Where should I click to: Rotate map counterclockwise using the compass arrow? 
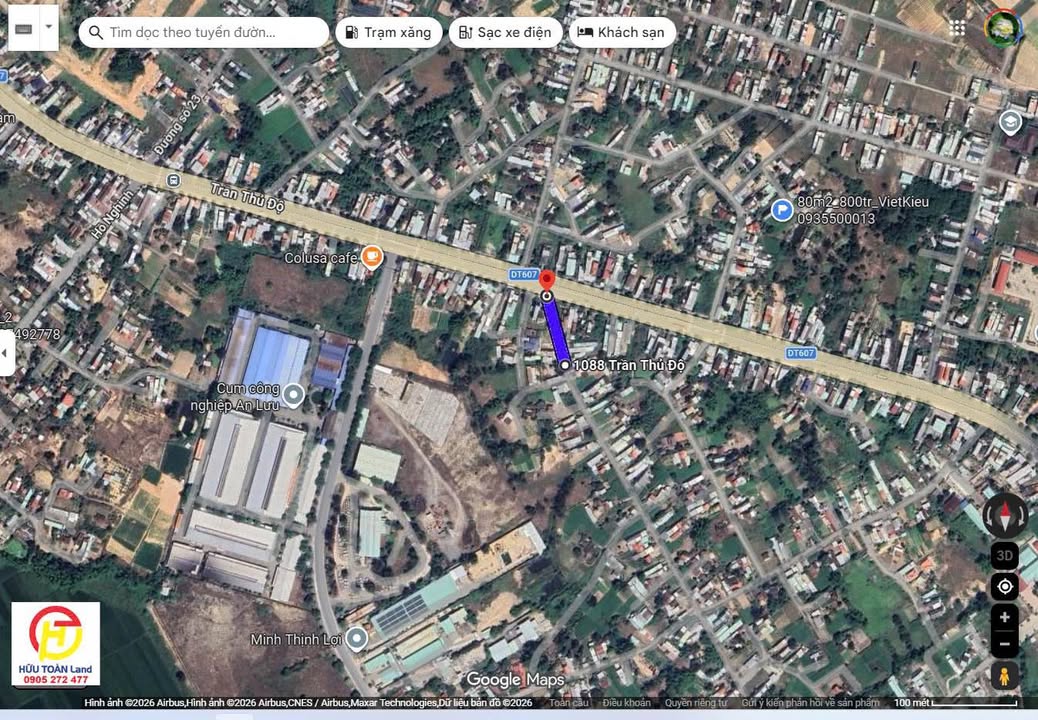[x=987, y=516]
